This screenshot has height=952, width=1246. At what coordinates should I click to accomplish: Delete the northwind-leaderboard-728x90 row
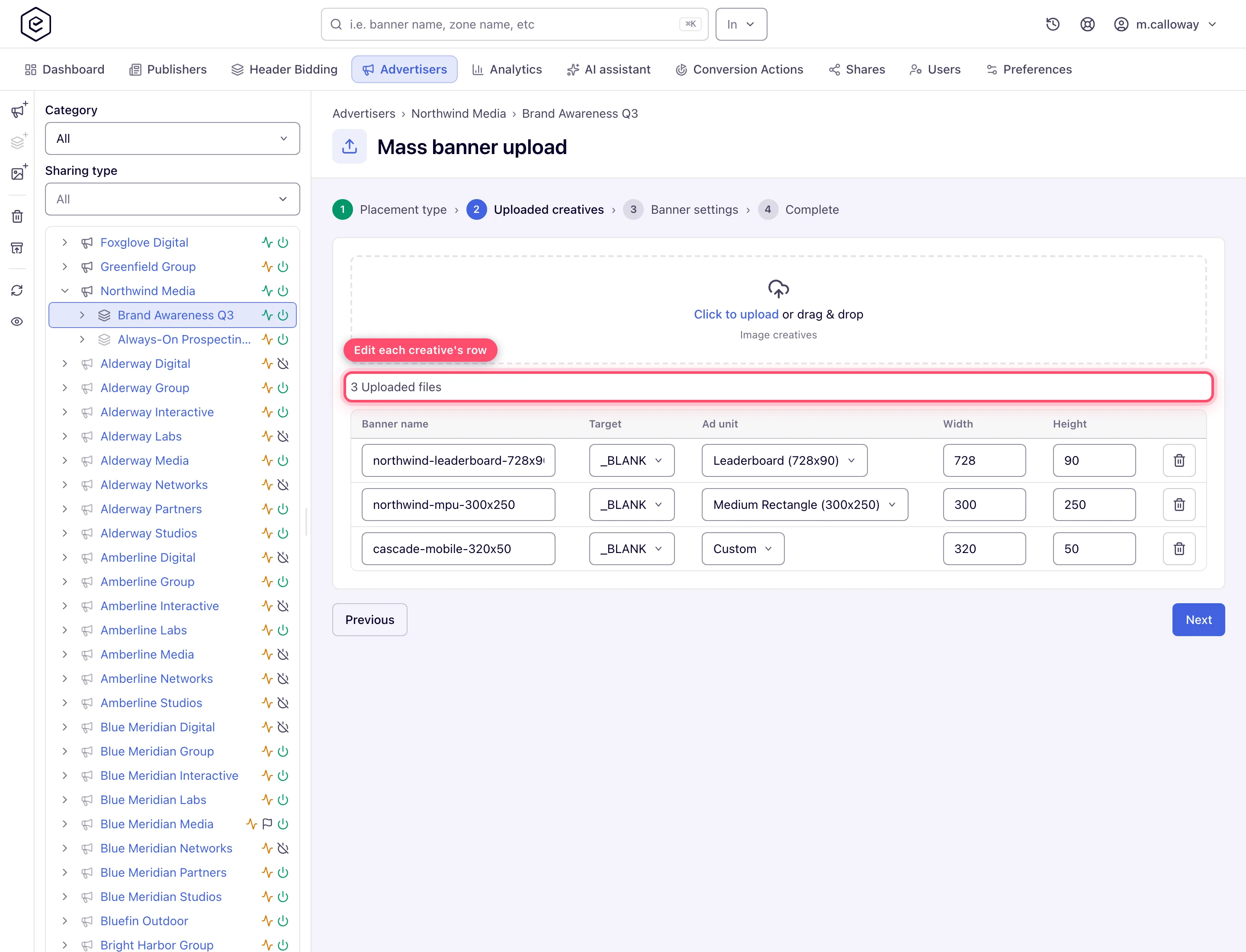click(1179, 460)
